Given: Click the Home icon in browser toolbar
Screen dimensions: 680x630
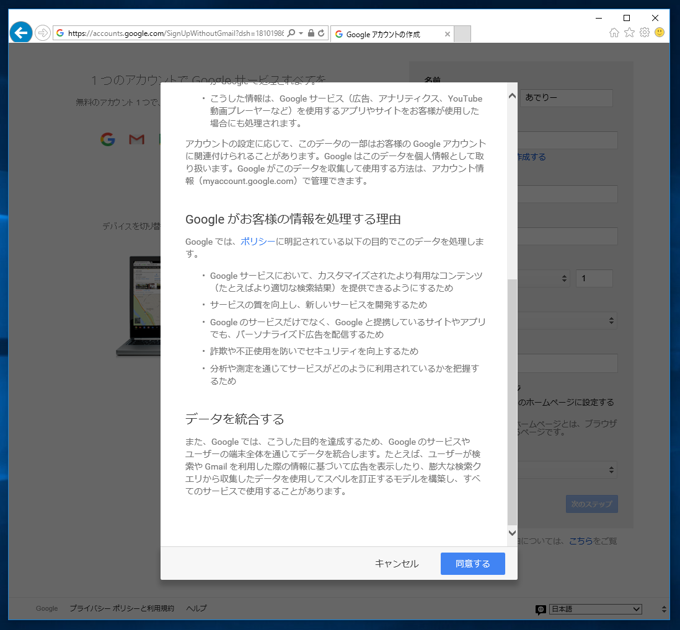Looking at the screenshot, I should (x=614, y=33).
